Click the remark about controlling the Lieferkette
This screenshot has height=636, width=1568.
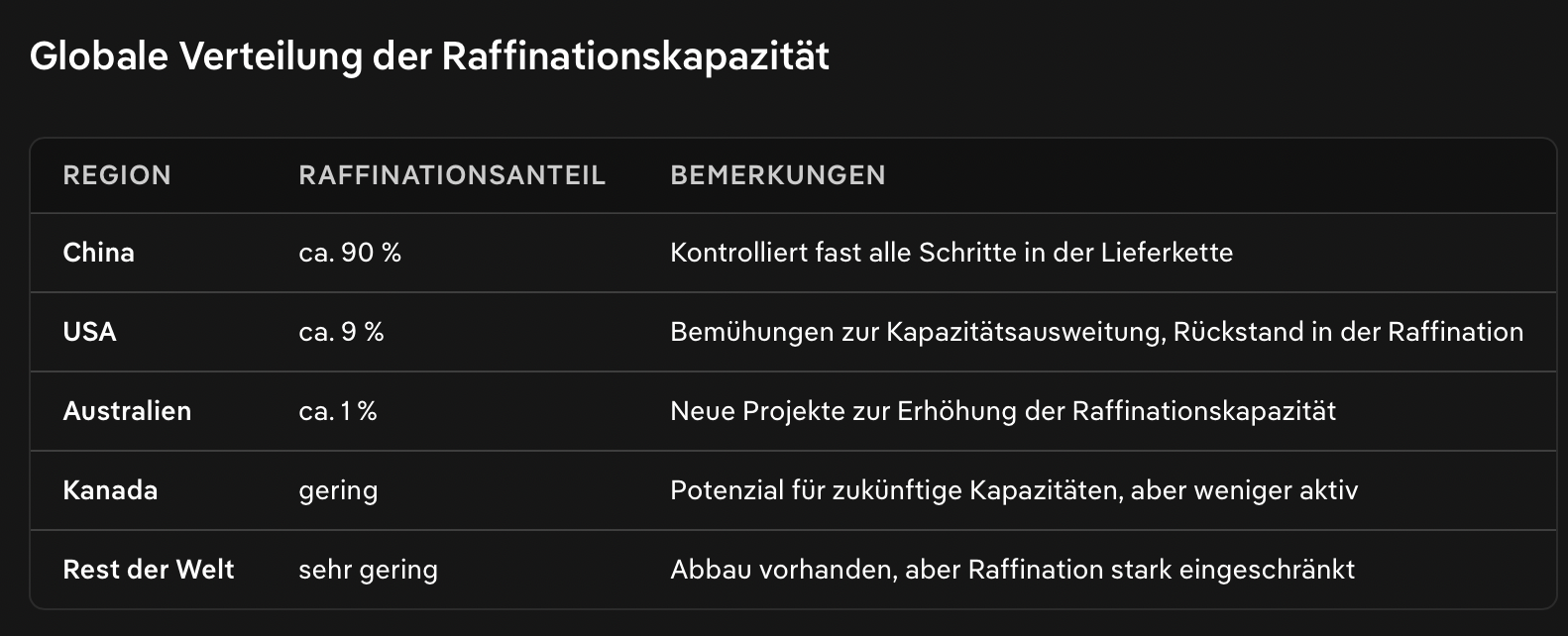(952, 253)
